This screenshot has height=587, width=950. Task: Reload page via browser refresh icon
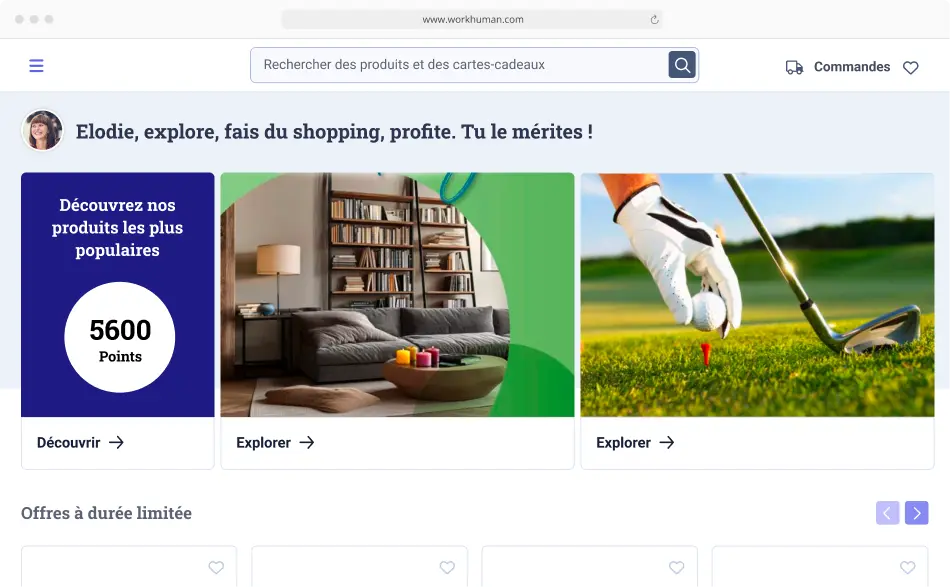point(654,19)
